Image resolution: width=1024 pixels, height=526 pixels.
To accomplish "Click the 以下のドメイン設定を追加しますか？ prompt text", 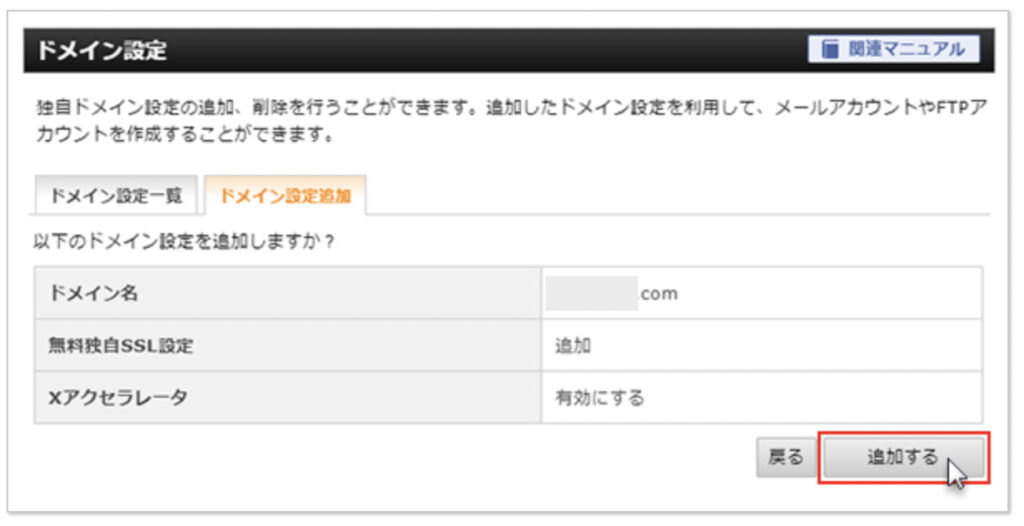I will coord(184,242).
